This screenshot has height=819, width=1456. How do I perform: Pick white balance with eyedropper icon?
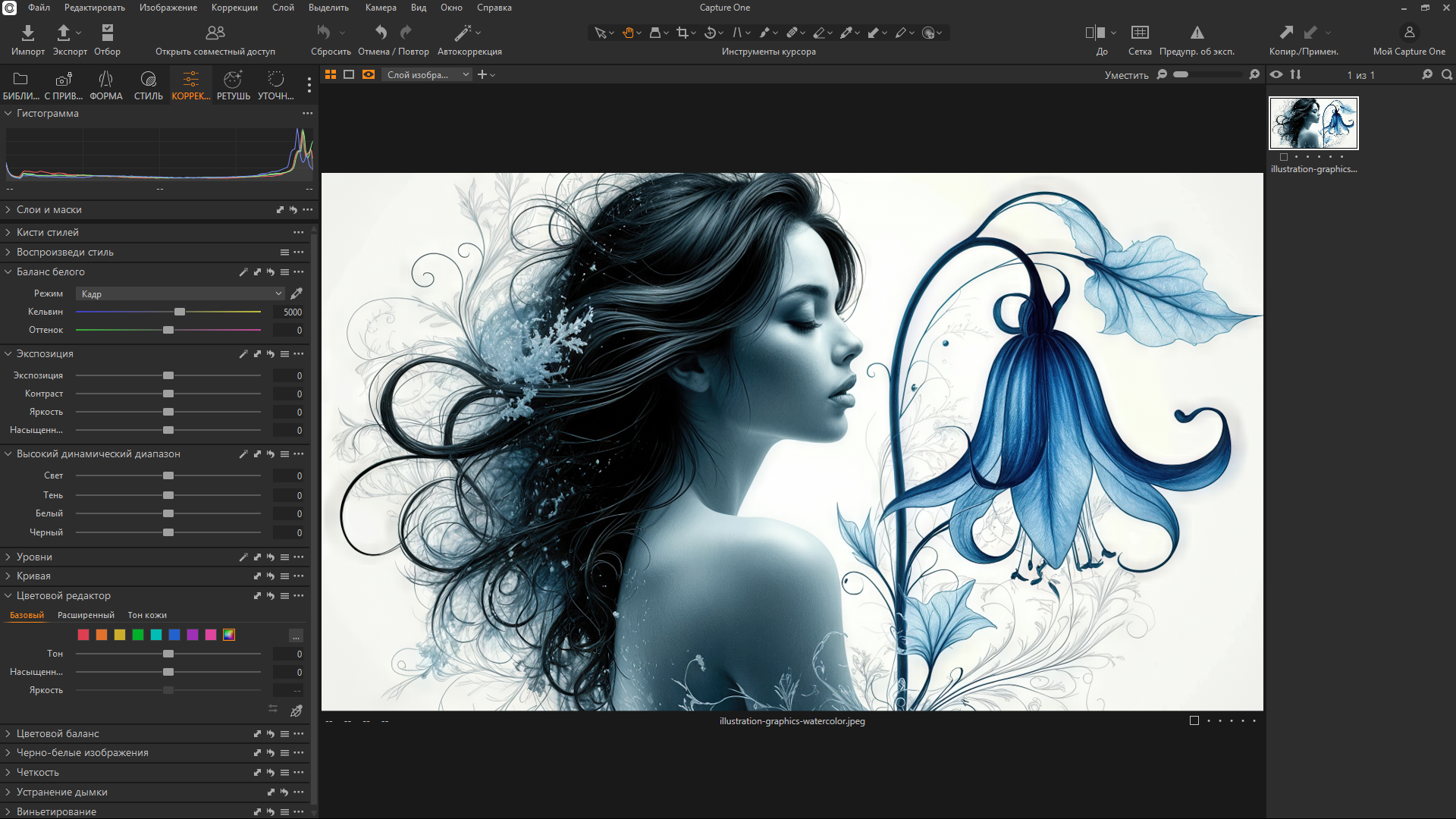pos(297,293)
